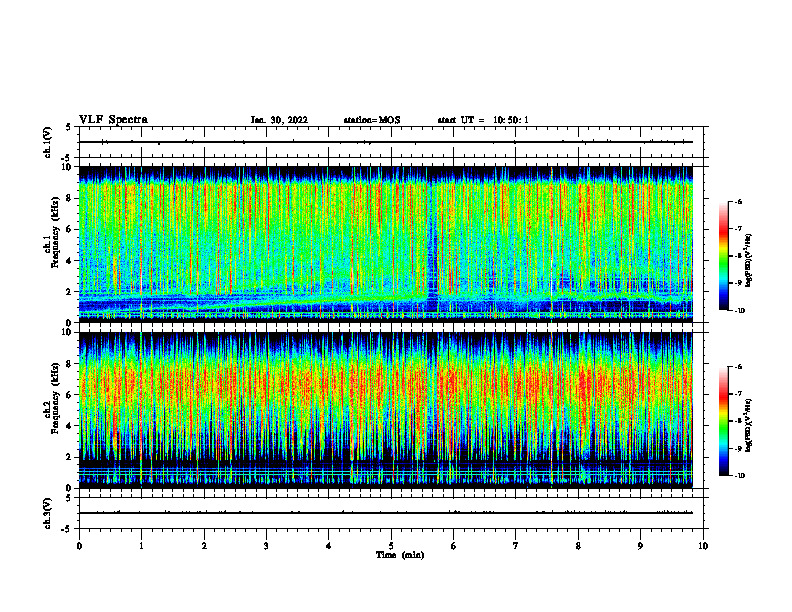Click the time axis tick label "9"
Viewport: 792px width, 612px height.
(640, 546)
